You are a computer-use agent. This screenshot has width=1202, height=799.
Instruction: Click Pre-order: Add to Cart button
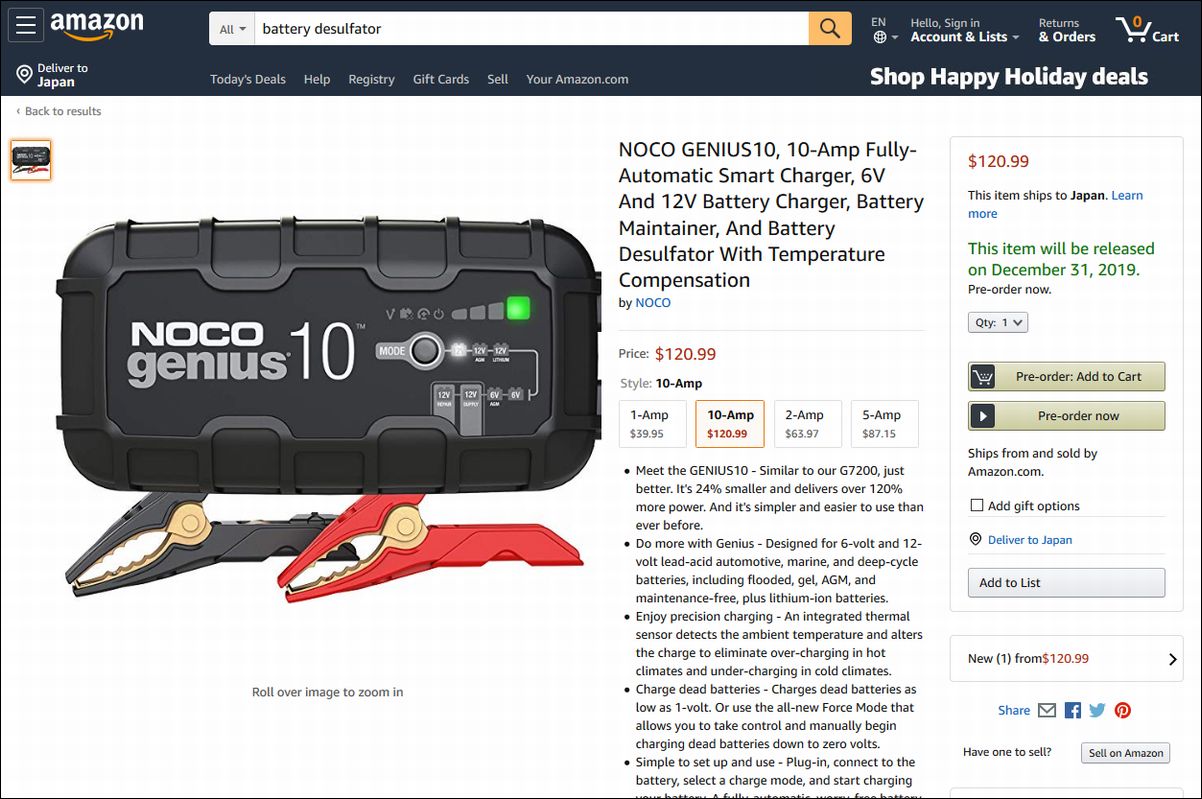point(1066,377)
